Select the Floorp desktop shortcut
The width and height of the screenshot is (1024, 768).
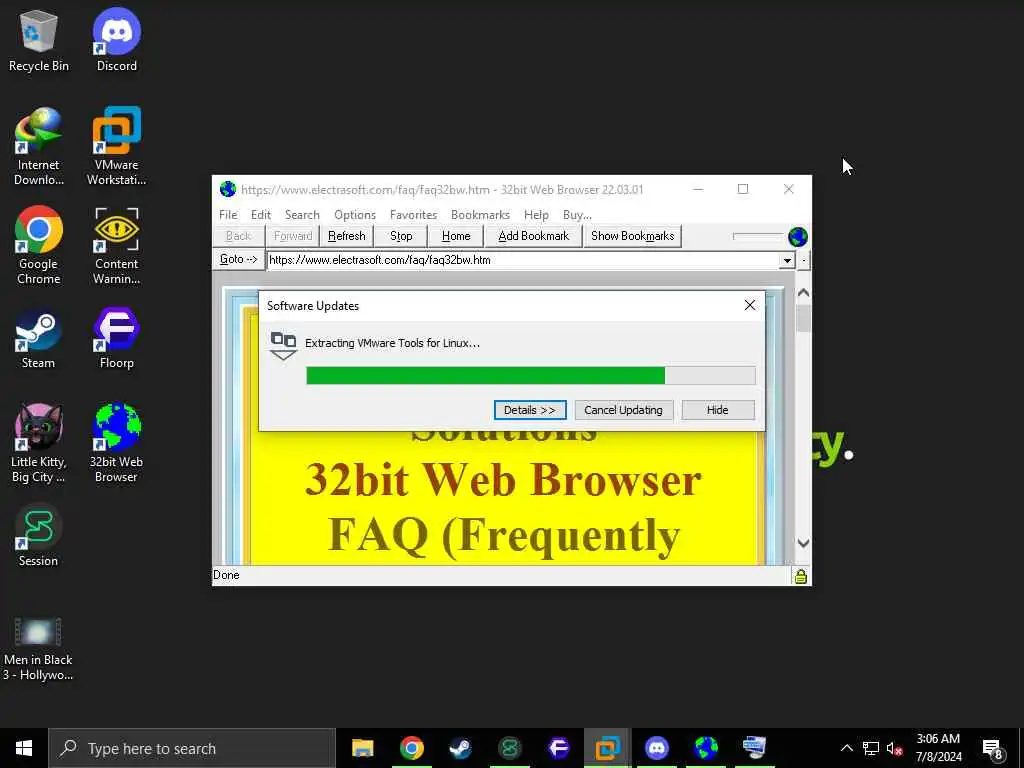pos(117,340)
